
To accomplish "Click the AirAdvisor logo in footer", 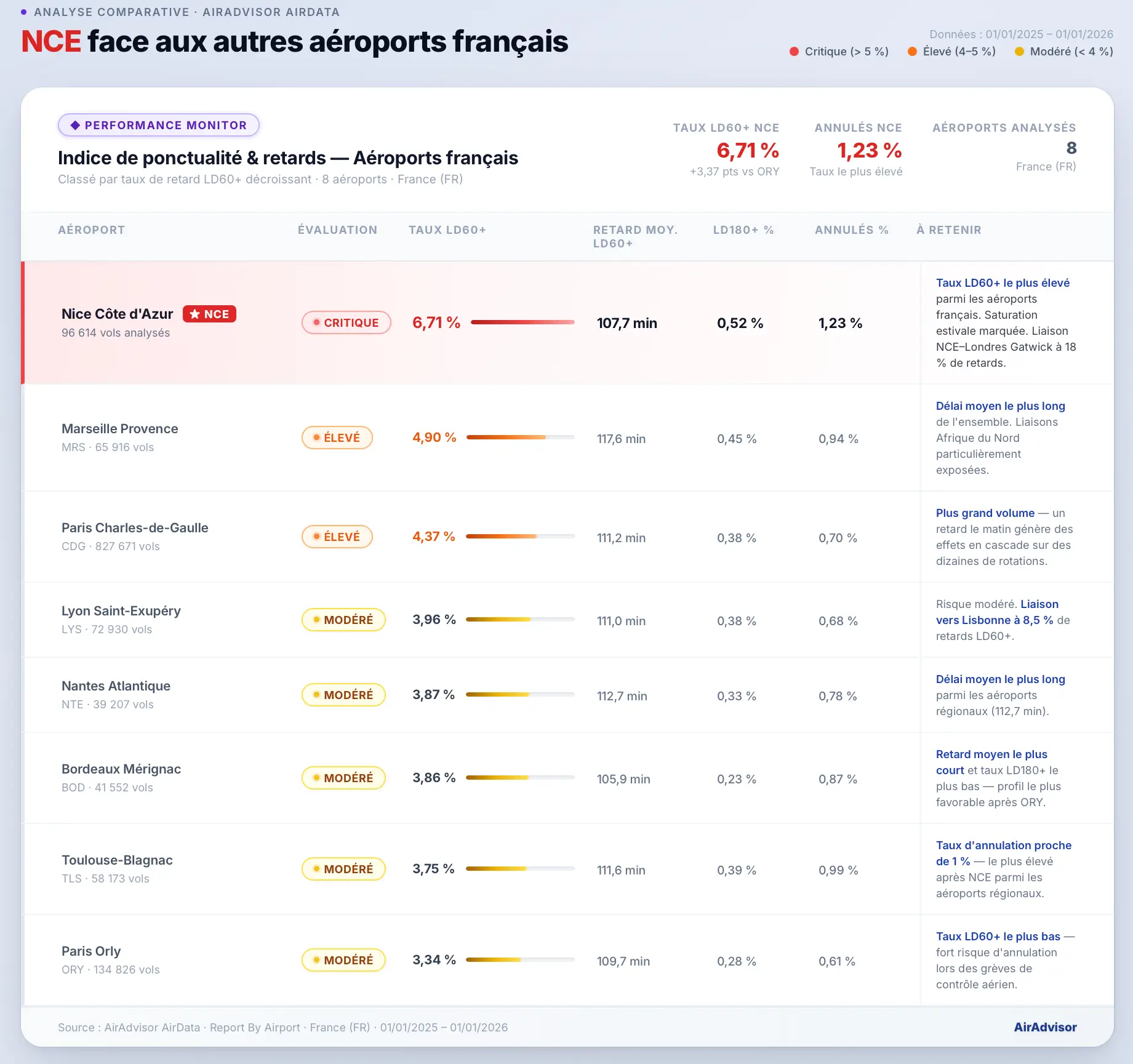I will [1045, 1027].
